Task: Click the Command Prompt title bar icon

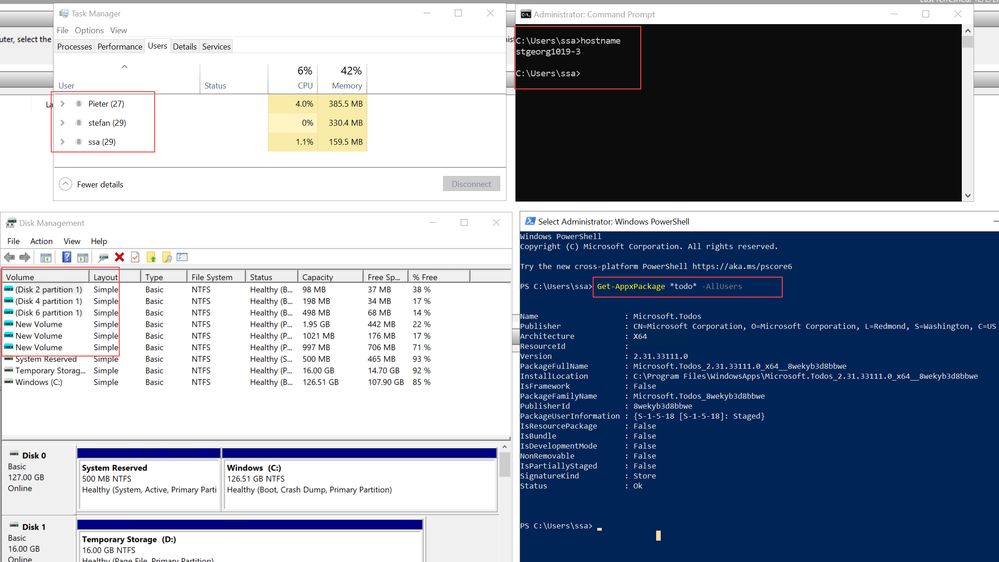Action: [526, 14]
